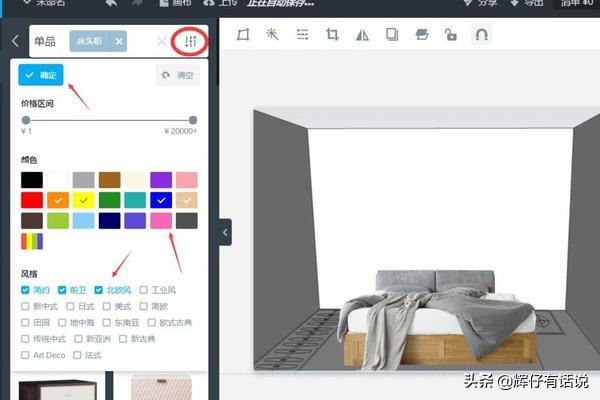
Task: Uncheck the 简约 style checkbox
Action: tap(26, 290)
